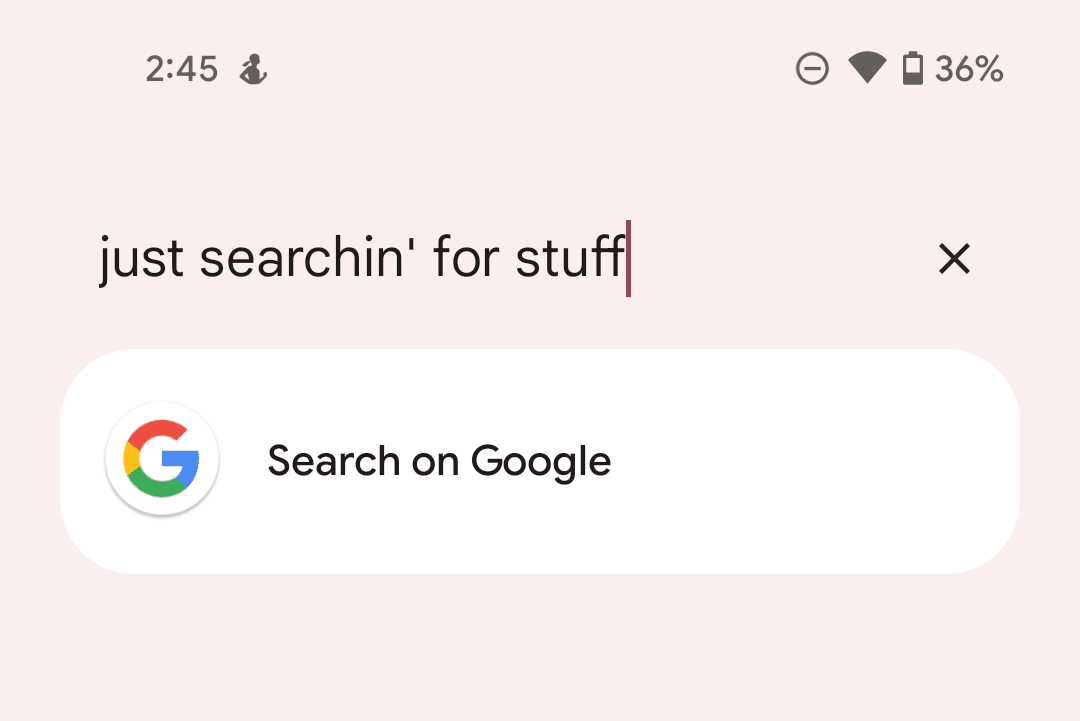The height and width of the screenshot is (721, 1080).
Task: Tap the X to clear the search text
Action: pos(954,259)
